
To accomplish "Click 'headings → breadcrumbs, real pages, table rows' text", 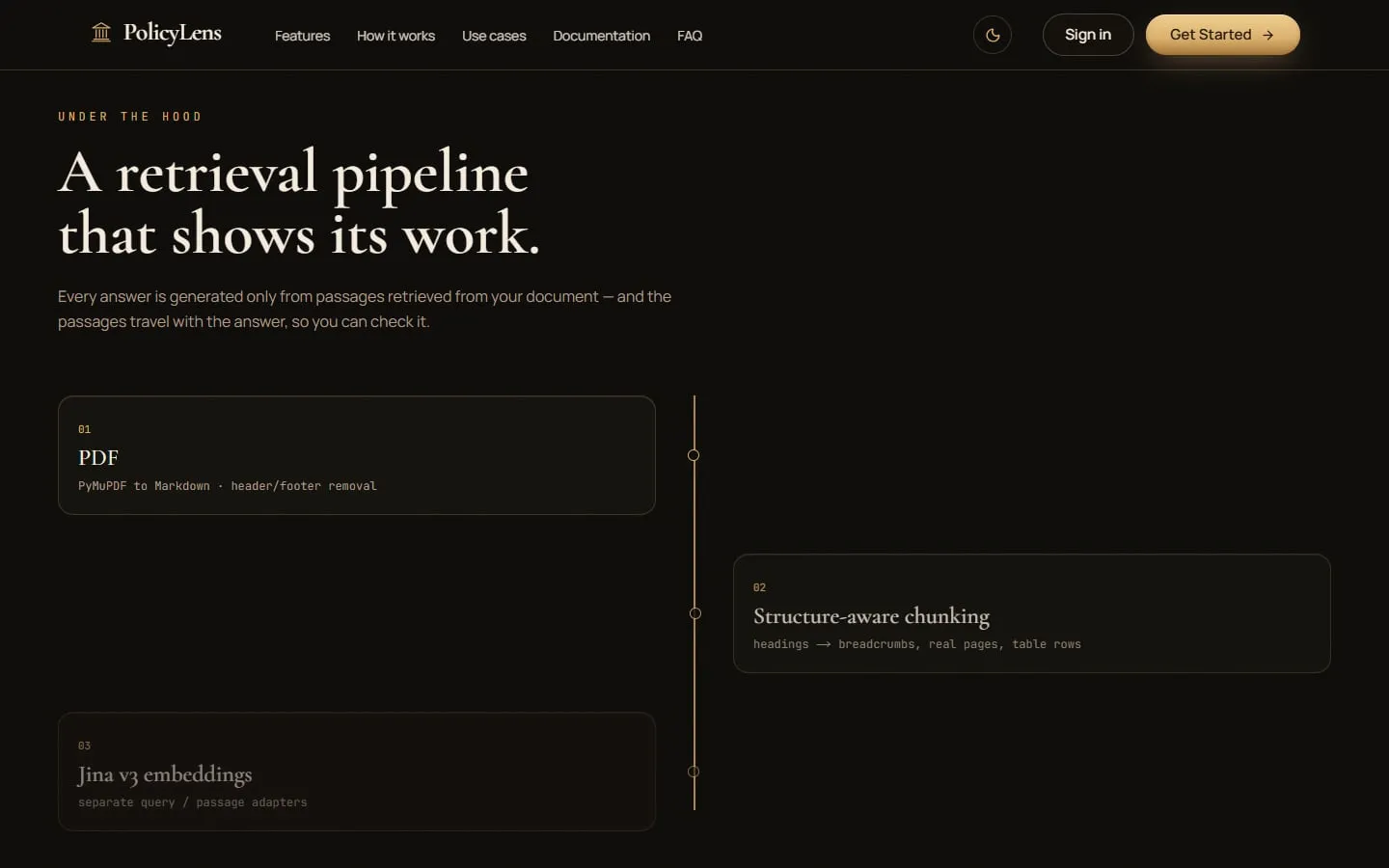I will [917, 644].
